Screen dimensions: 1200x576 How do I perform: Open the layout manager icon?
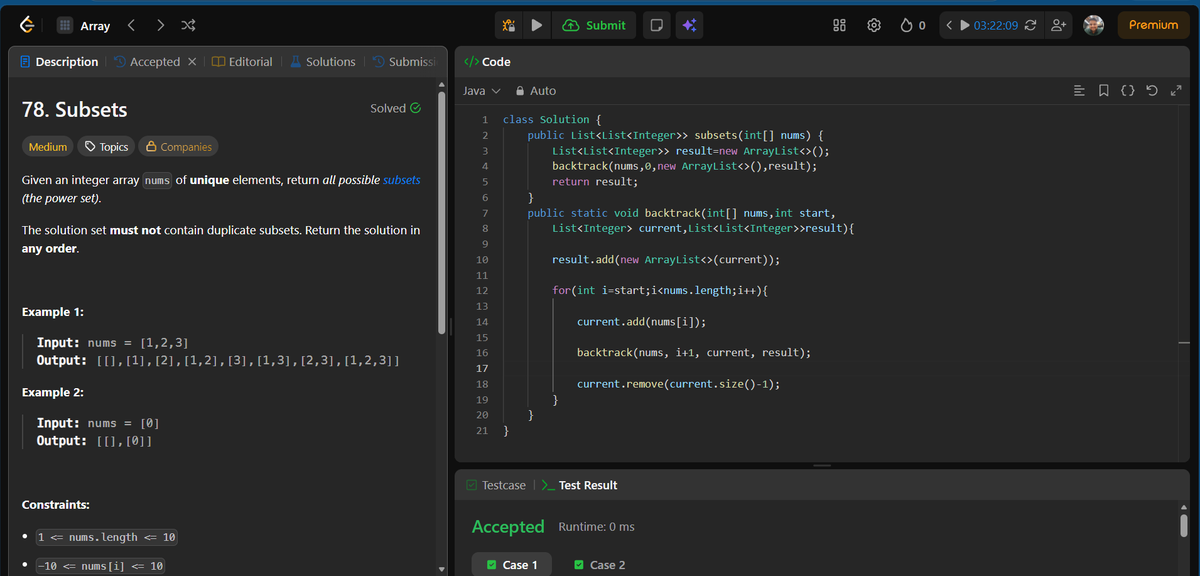pos(840,25)
